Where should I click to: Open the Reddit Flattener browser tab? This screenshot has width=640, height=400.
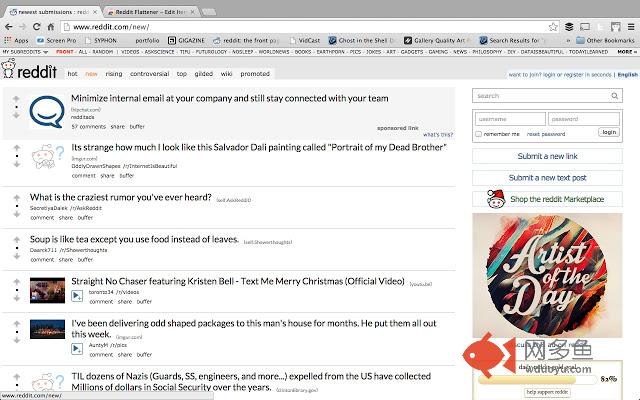pyautogui.click(x=151, y=12)
